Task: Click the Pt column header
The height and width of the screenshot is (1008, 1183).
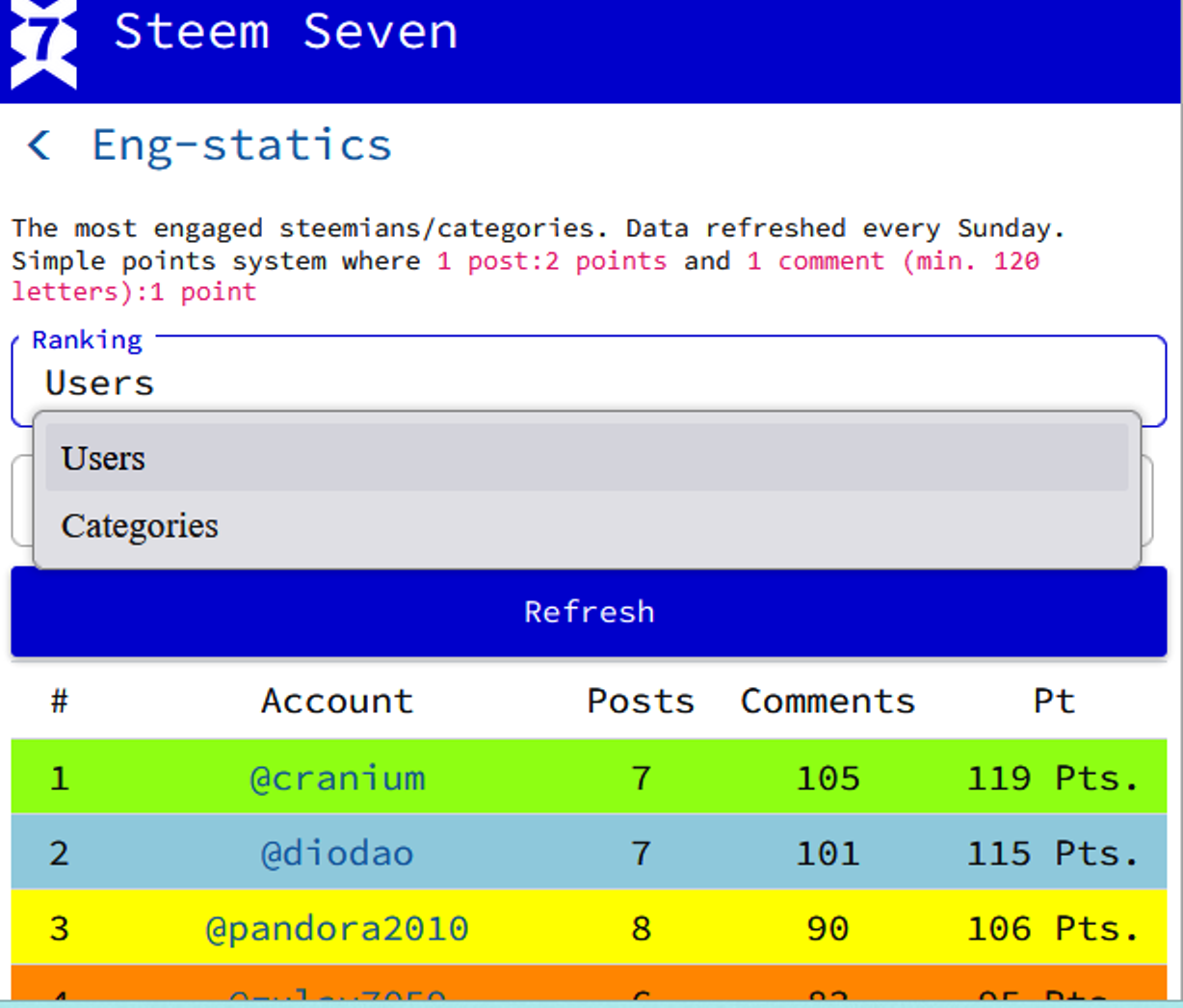Action: [x=1053, y=701]
